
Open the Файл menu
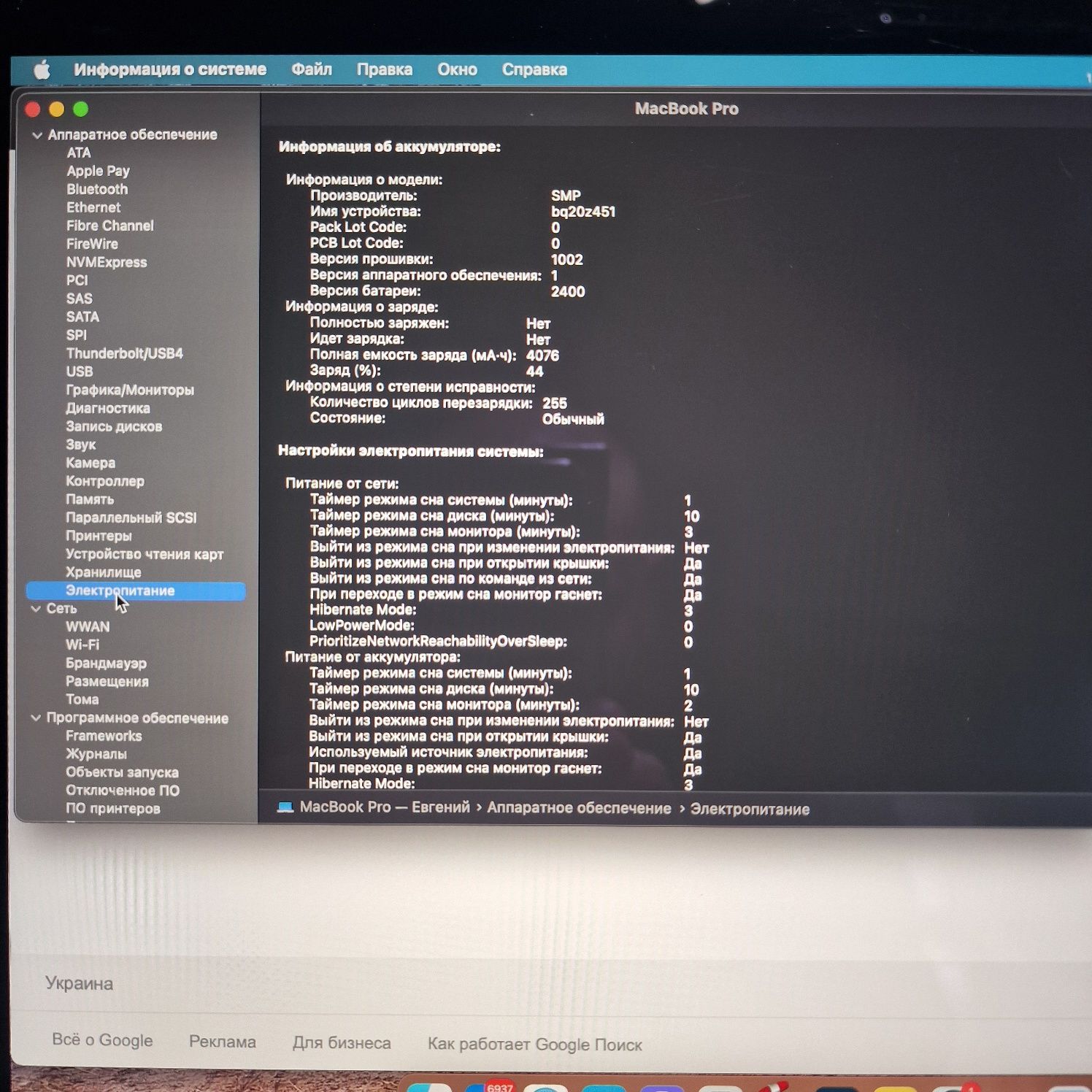312,69
